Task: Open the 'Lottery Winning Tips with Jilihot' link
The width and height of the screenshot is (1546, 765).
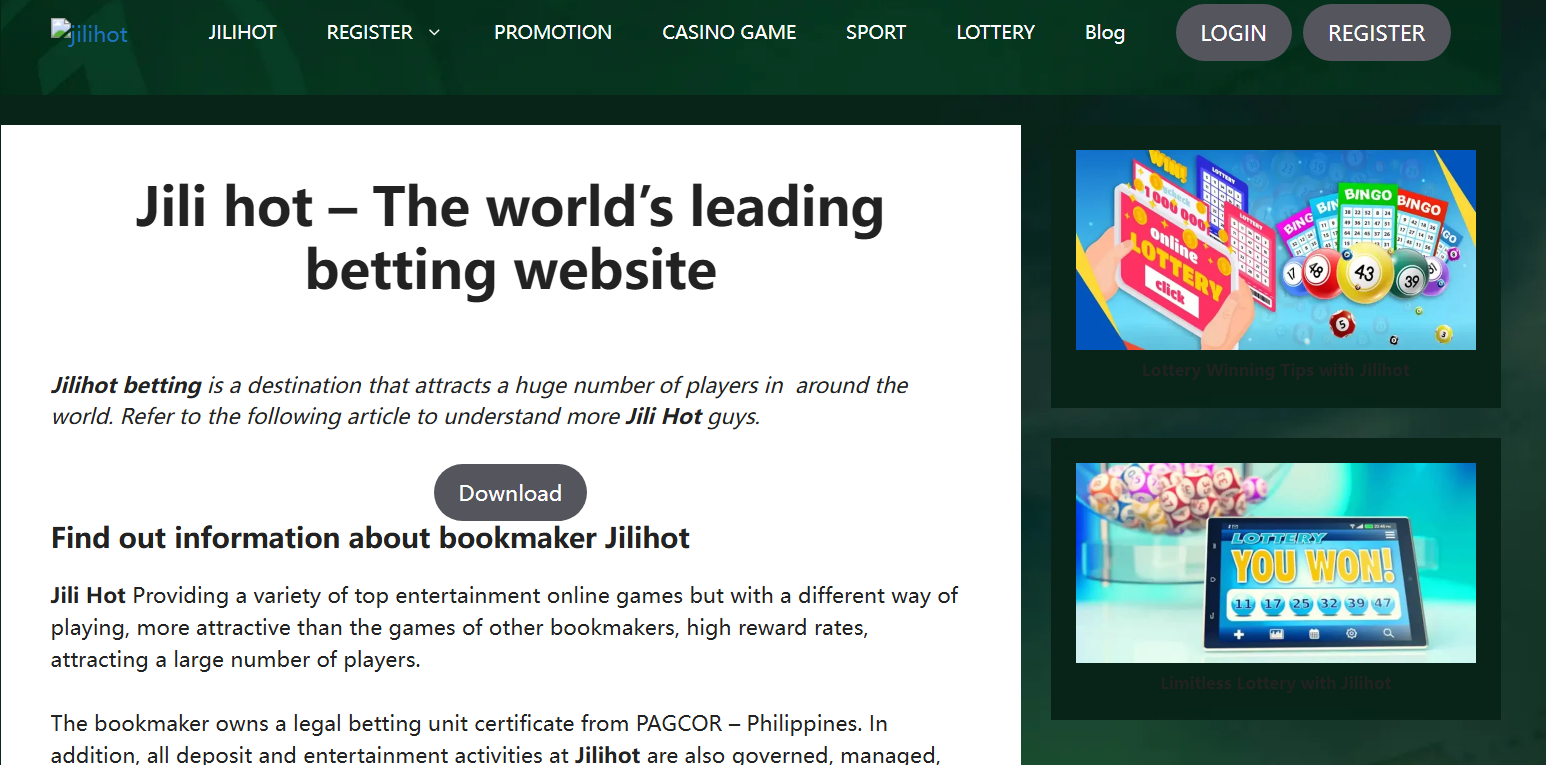Action: pyautogui.click(x=1275, y=371)
